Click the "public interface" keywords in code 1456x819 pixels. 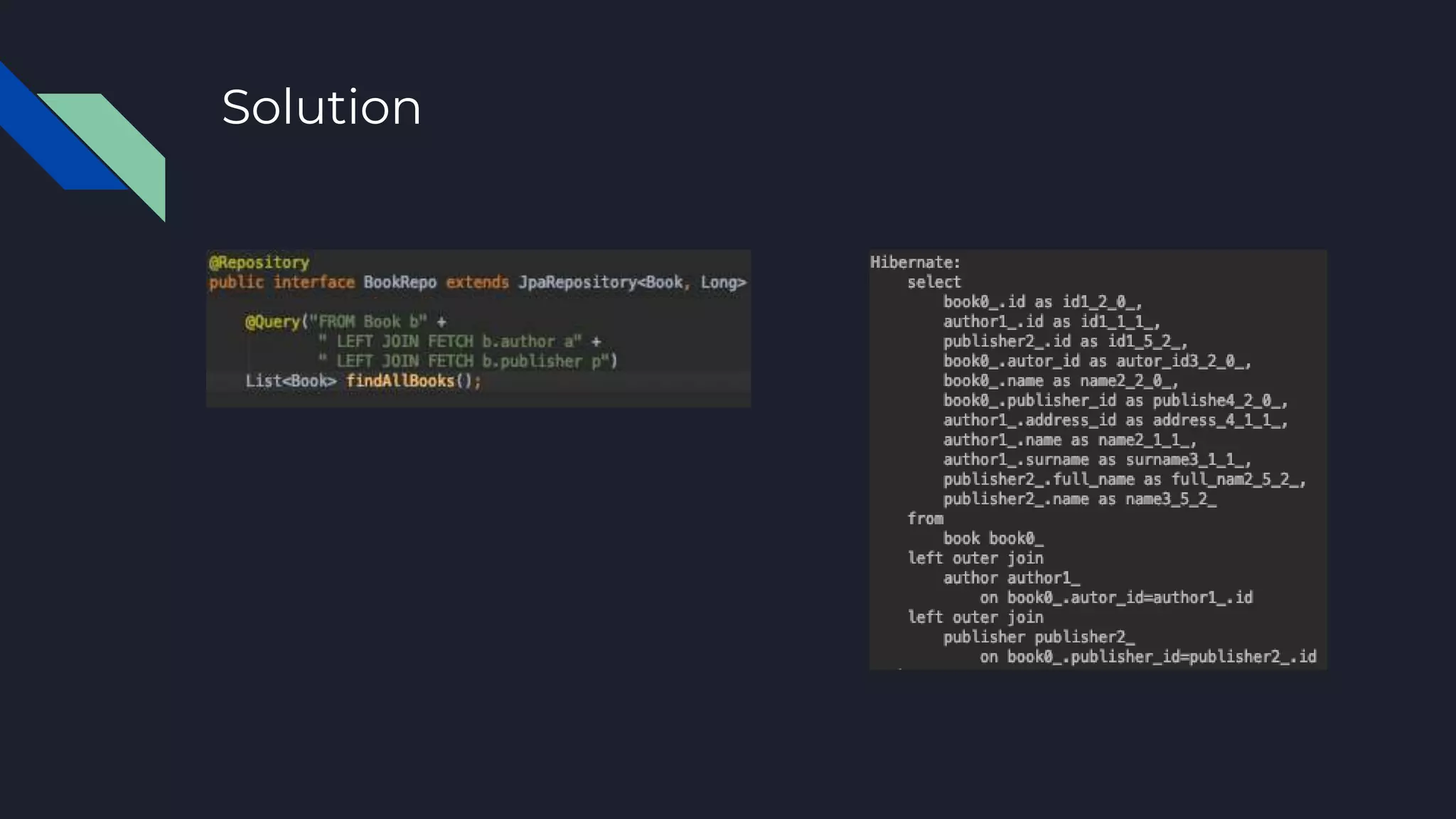[x=282, y=282]
